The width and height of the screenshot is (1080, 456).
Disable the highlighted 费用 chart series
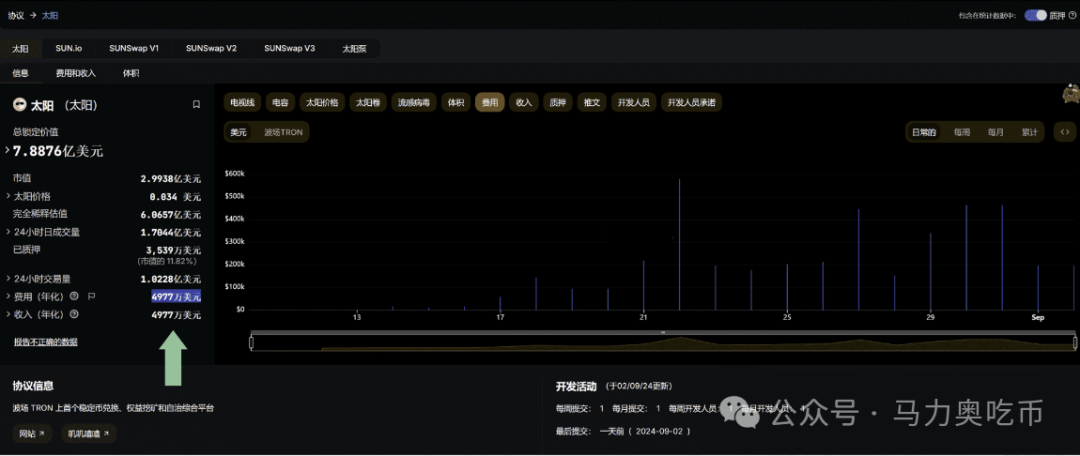pos(490,103)
